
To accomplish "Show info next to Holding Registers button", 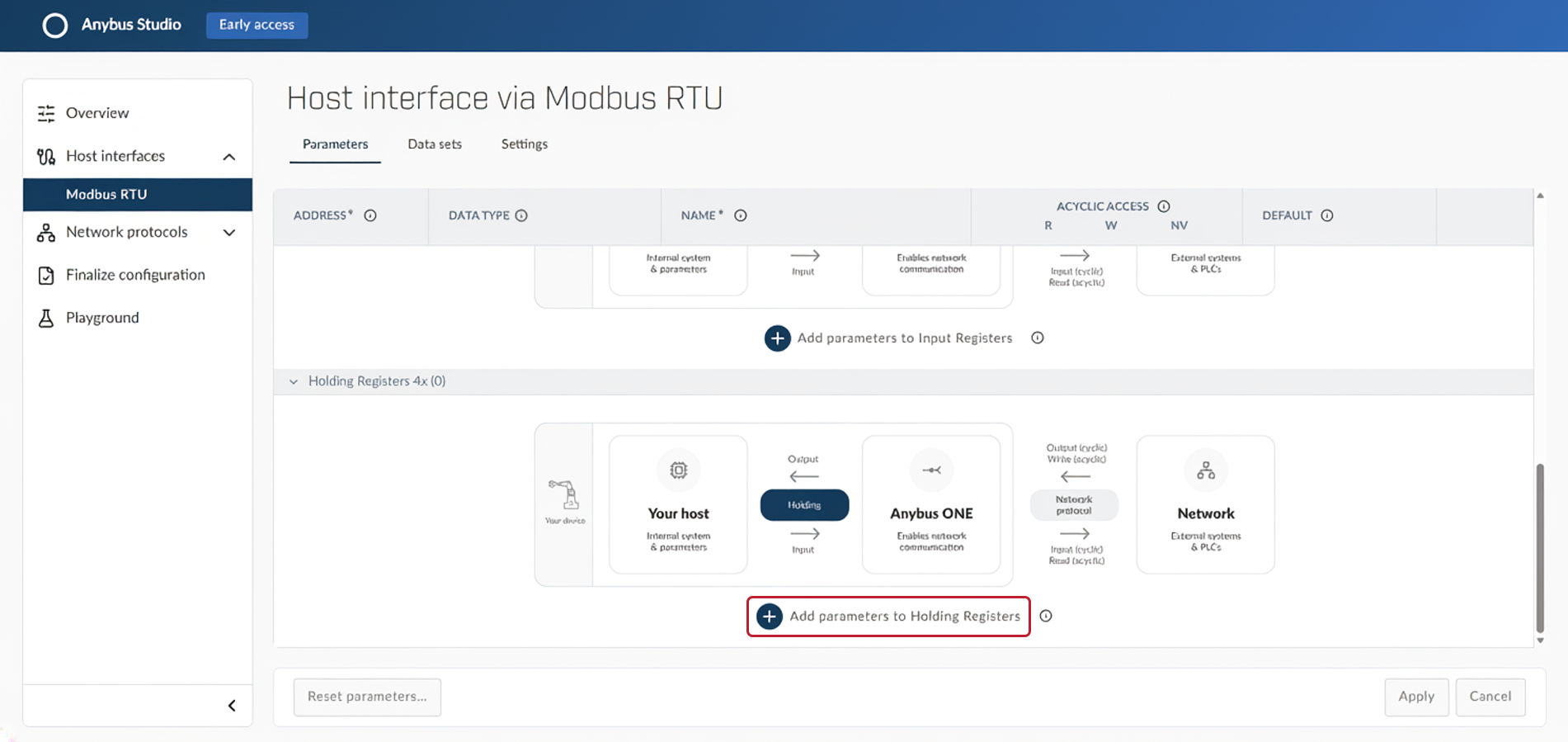I will pyautogui.click(x=1046, y=616).
